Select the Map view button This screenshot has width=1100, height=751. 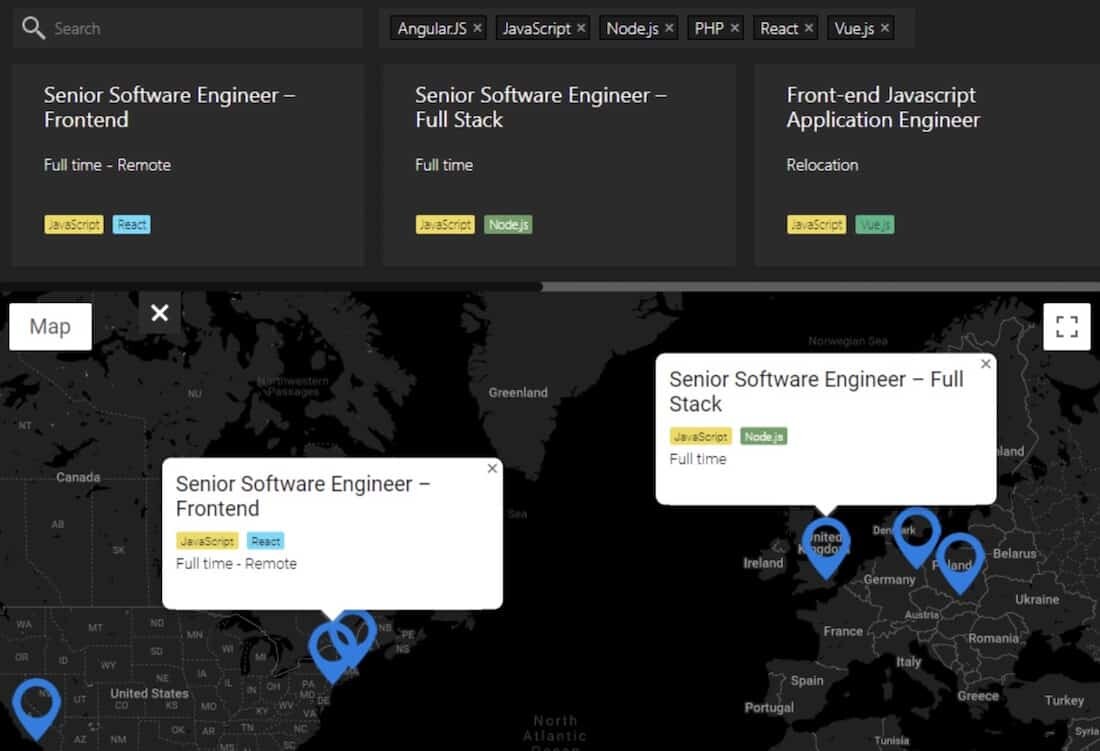(51, 327)
